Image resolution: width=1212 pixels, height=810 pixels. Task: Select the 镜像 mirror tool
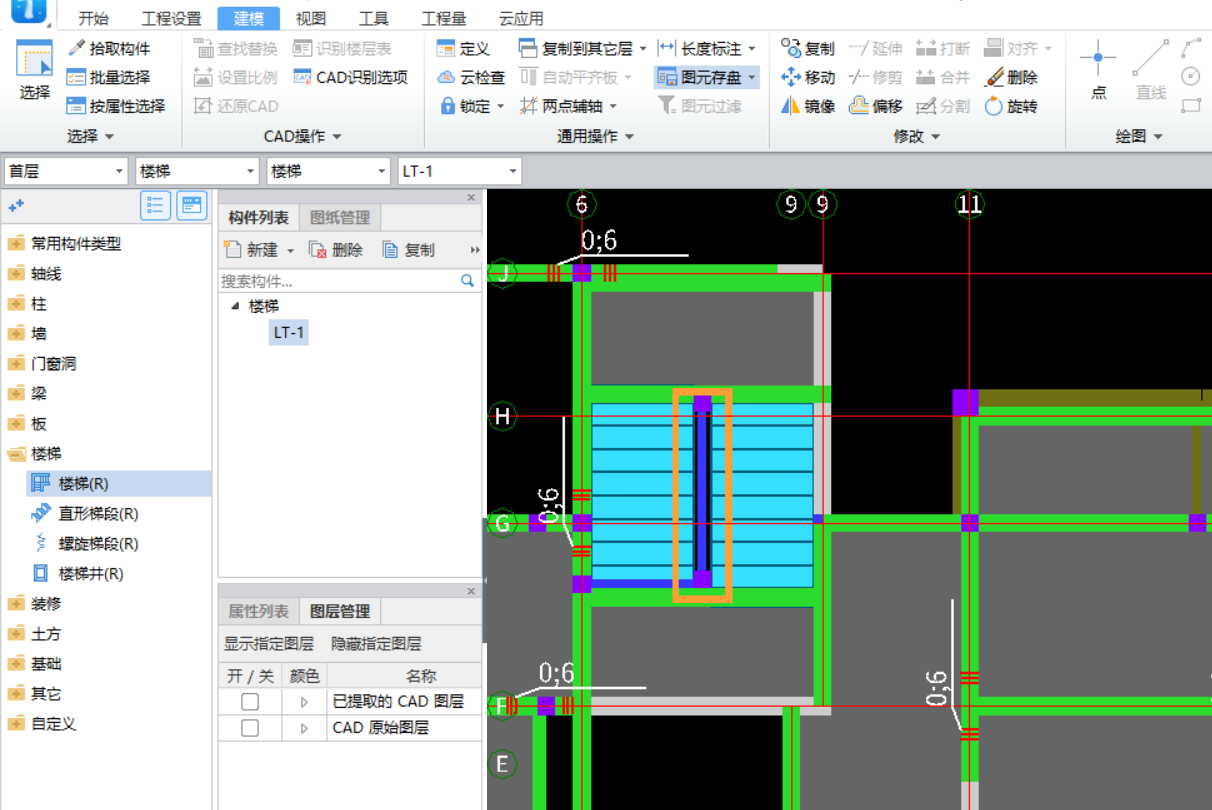click(808, 106)
